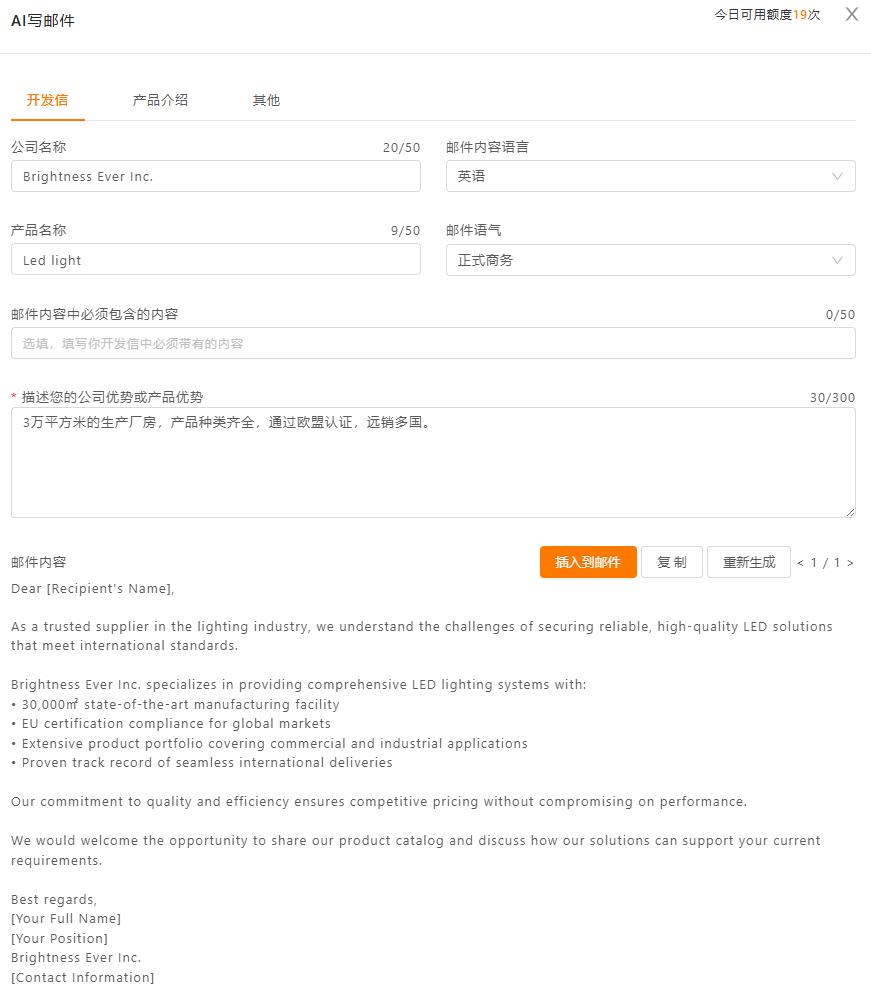Click the 产品名称 field with Led light
Image resolution: width=871 pixels, height=1002 pixels.
pos(215,260)
